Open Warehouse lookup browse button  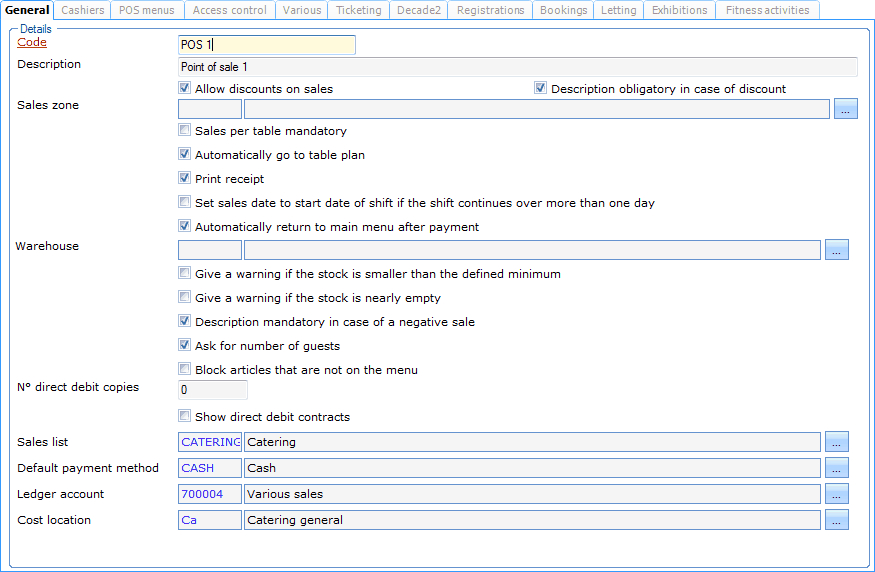837,250
